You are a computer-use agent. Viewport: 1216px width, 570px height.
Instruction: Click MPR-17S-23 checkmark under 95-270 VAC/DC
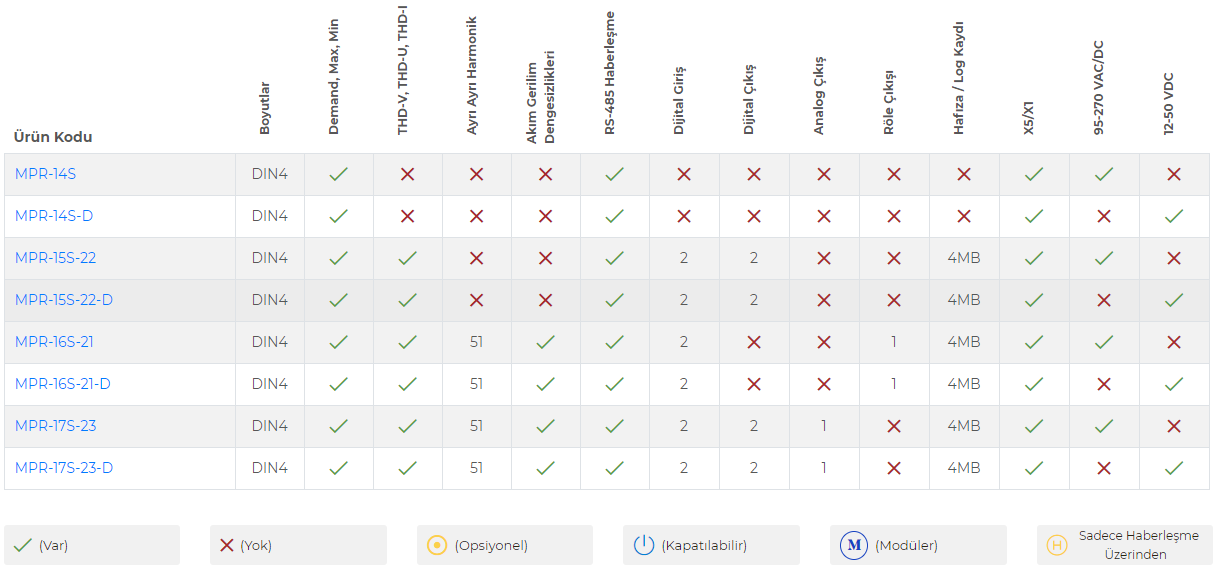coord(1104,426)
